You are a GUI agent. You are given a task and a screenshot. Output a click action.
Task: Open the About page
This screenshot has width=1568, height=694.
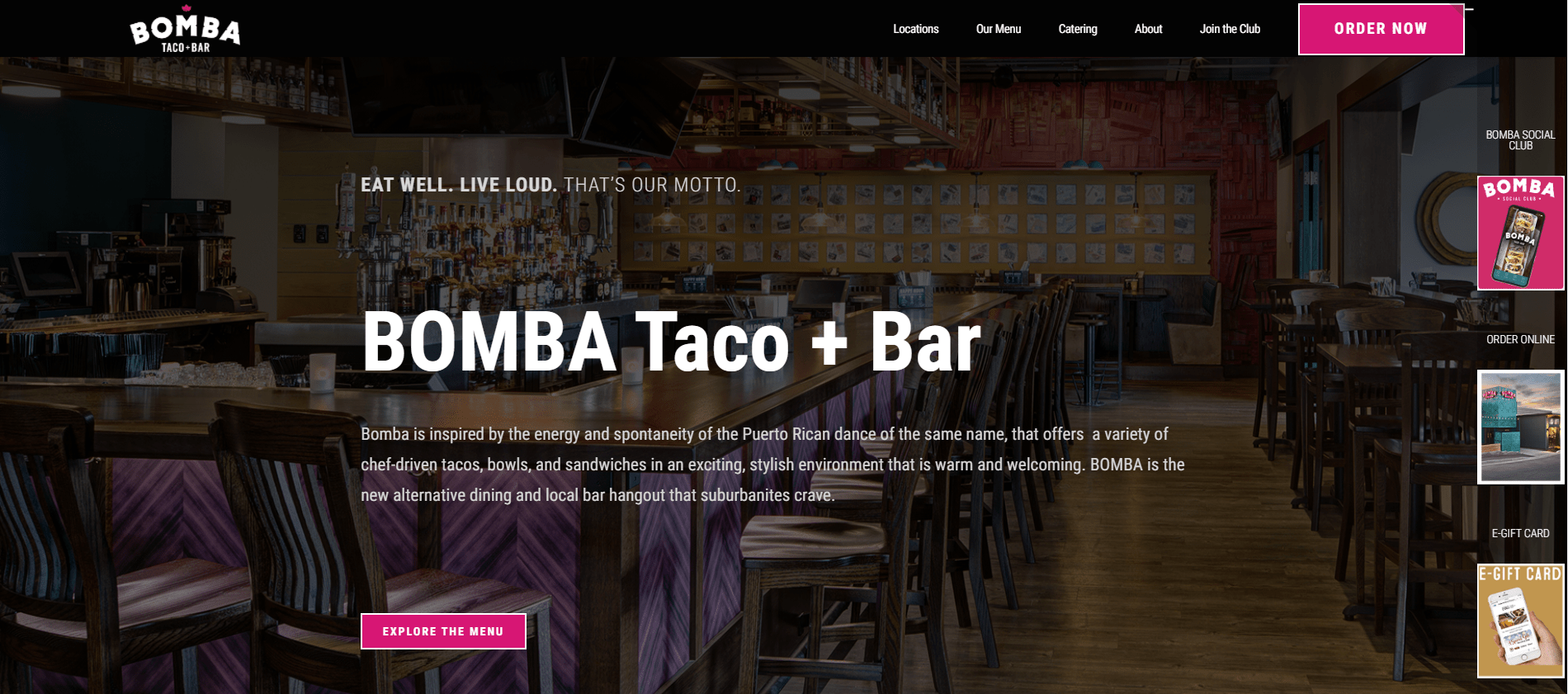point(1148,29)
